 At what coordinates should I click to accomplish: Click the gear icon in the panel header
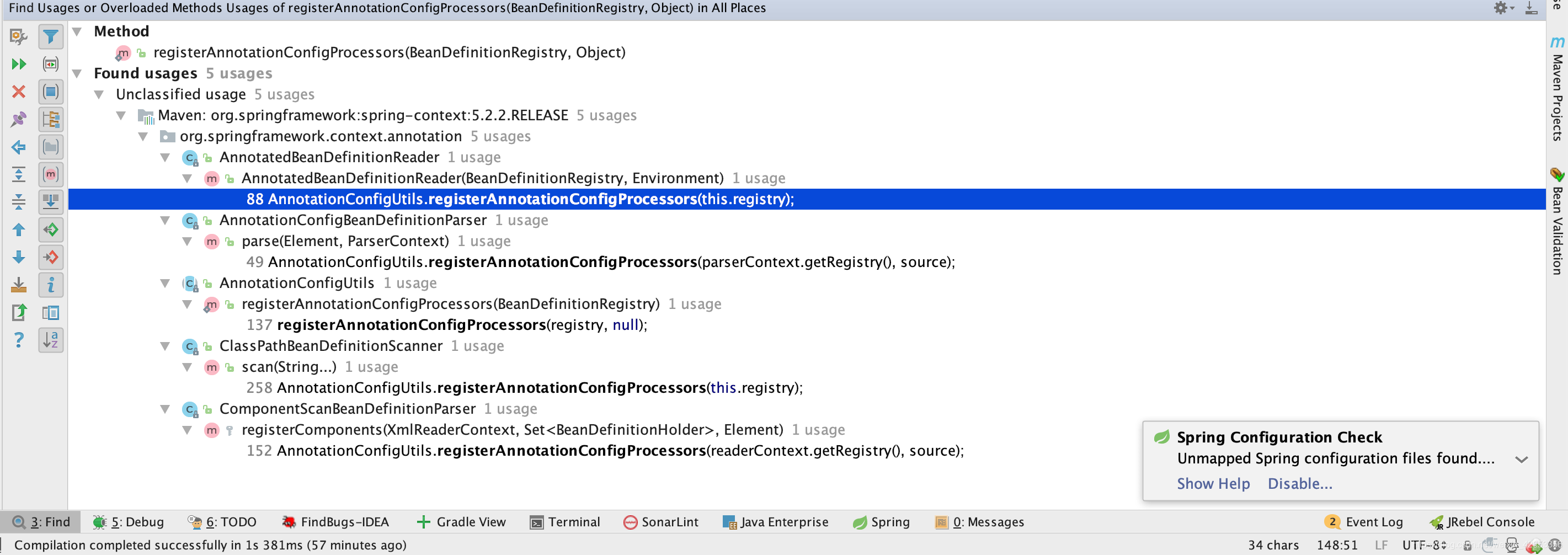pos(1501,8)
